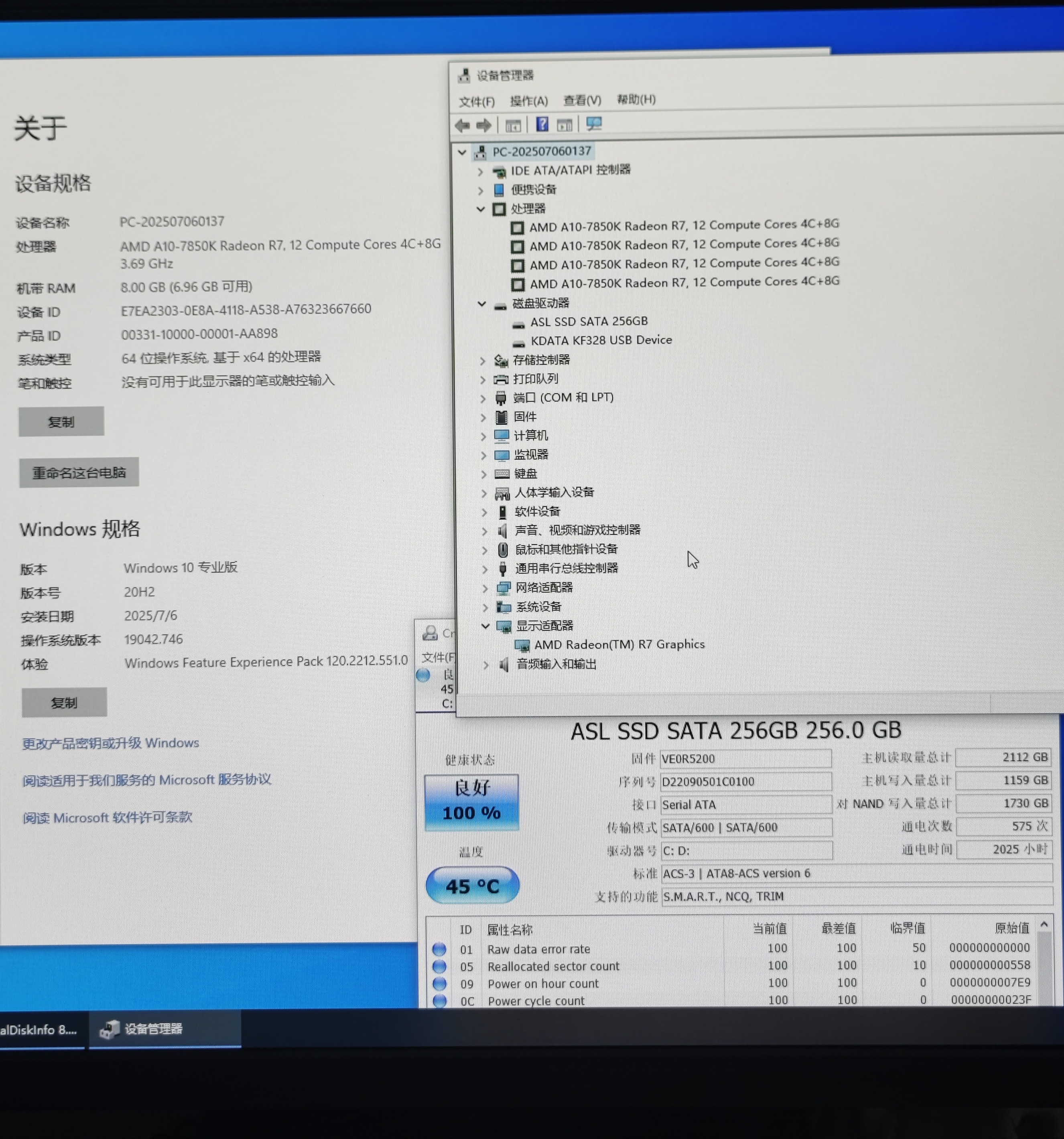Click the blue Help question-mark toolbar icon
Image resolution: width=1064 pixels, height=1139 pixels.
tap(542, 124)
